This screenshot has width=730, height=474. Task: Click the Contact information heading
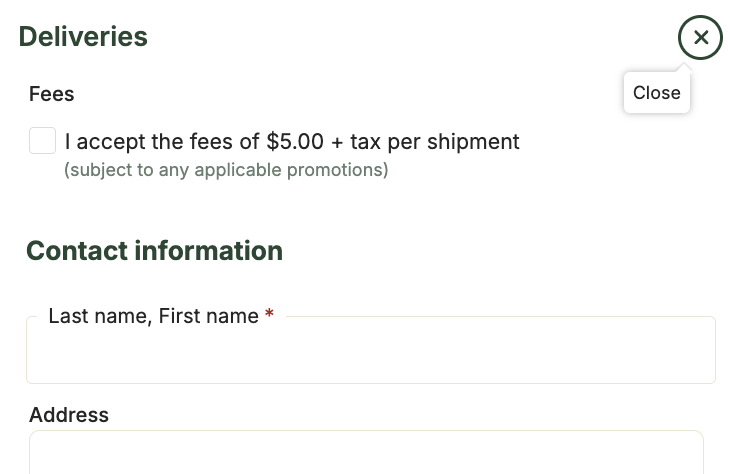(155, 251)
